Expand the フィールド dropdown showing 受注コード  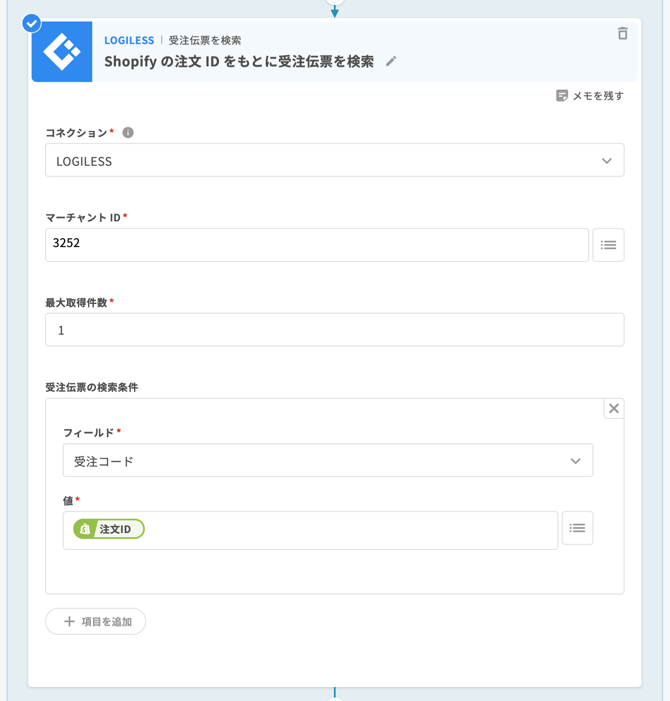coord(327,461)
